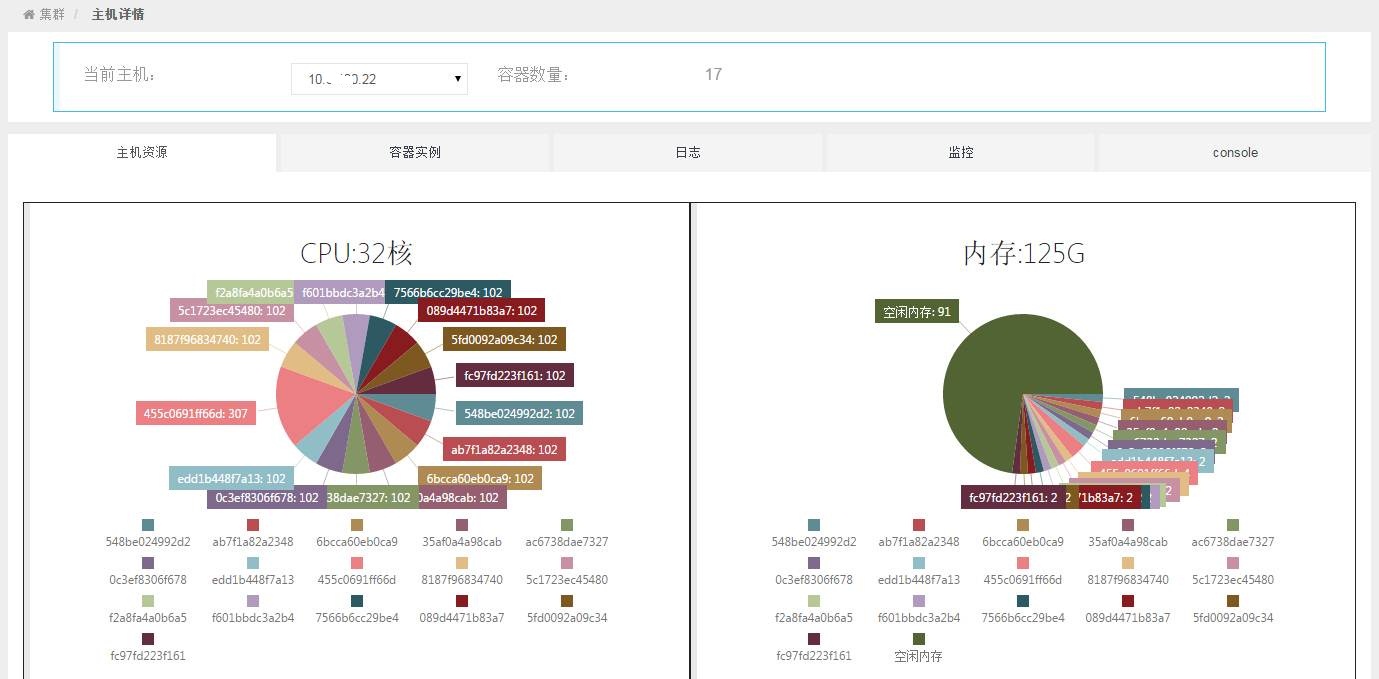Click CPU pie label 5c1723ec45480: 102
Image resolution: width=1379 pixels, height=679 pixels.
click(232, 310)
